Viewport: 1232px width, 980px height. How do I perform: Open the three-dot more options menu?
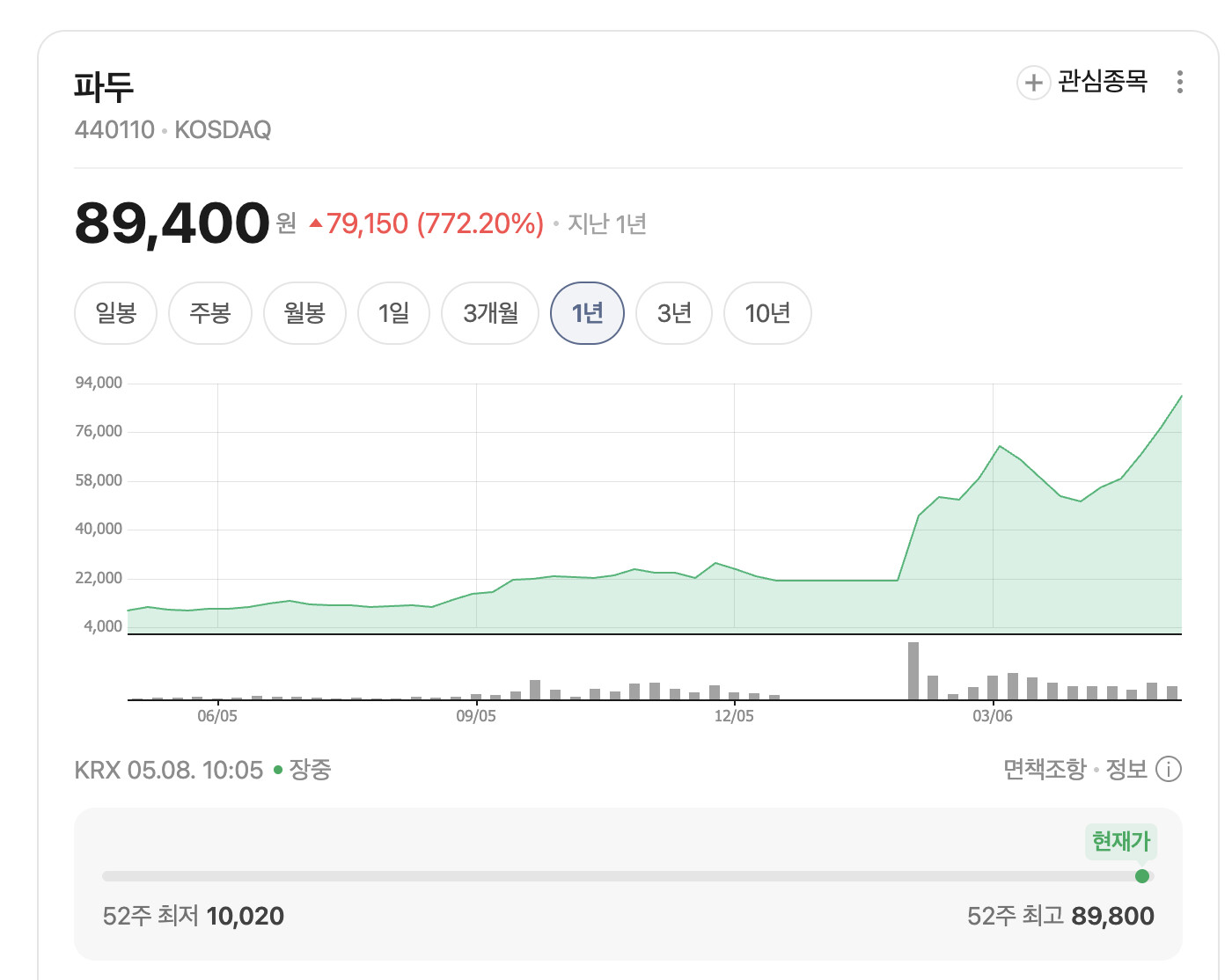pos(1179,83)
